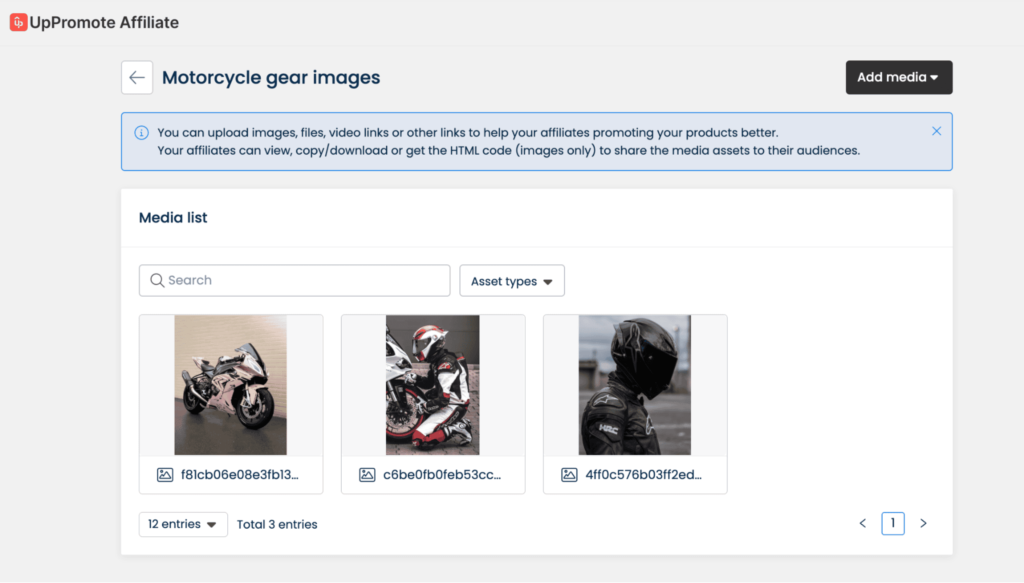
Task: Open the white motorcycle image thumbnail
Action: click(x=230, y=385)
